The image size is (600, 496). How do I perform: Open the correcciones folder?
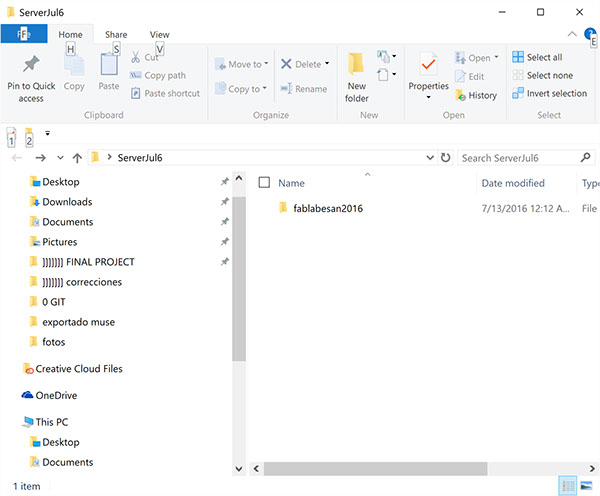[x=82, y=282]
